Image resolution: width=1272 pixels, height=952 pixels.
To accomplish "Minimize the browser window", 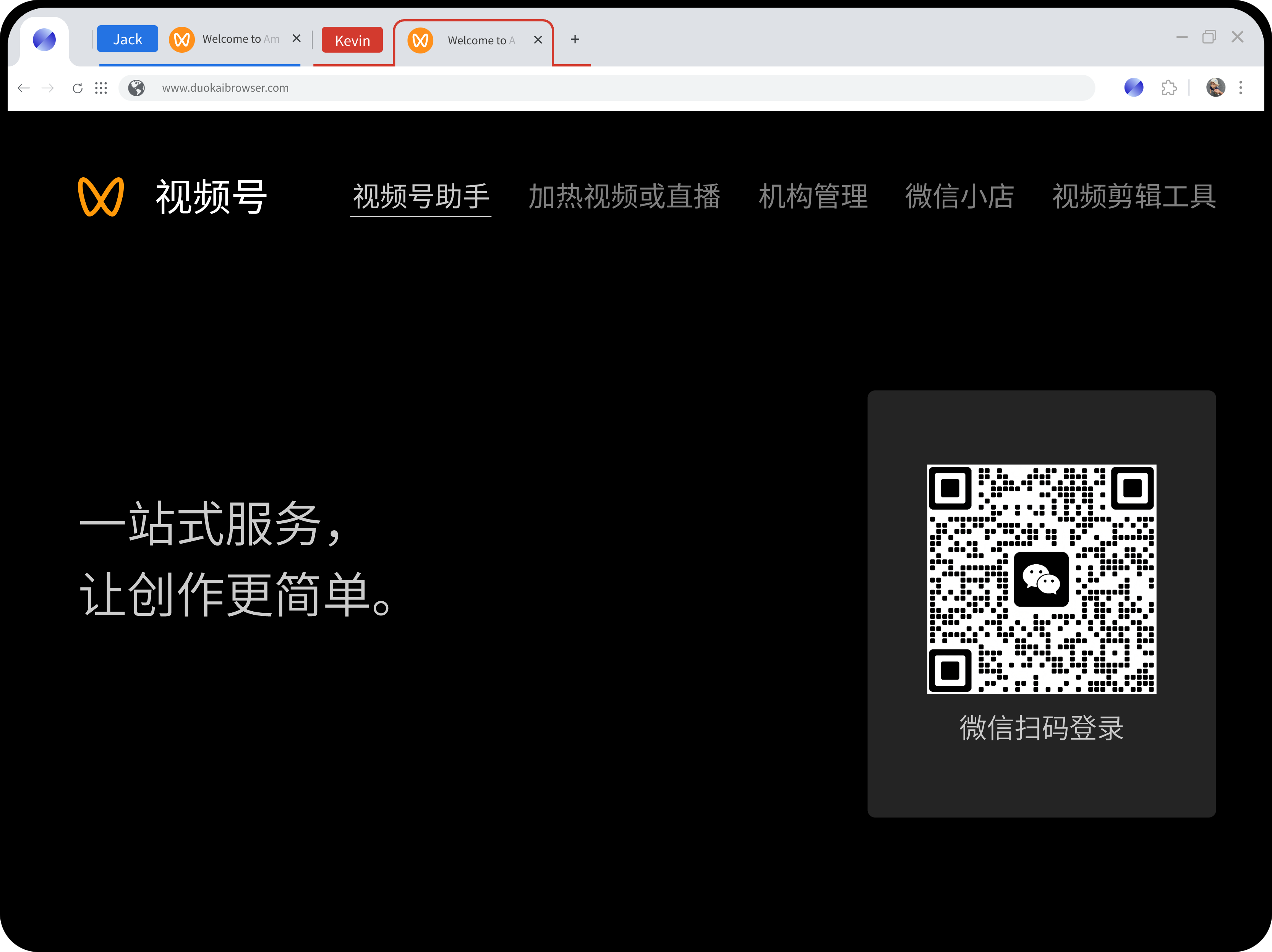I will [x=1182, y=37].
